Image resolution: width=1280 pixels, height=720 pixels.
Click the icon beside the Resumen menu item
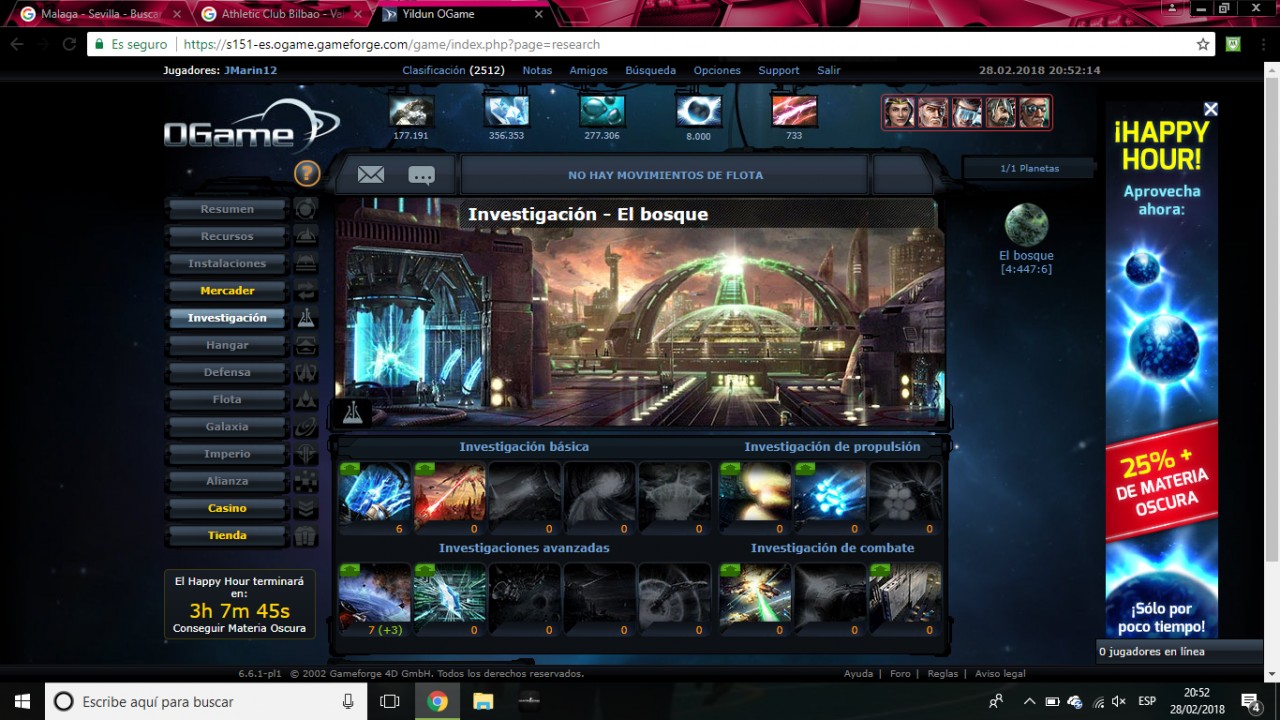click(x=306, y=209)
